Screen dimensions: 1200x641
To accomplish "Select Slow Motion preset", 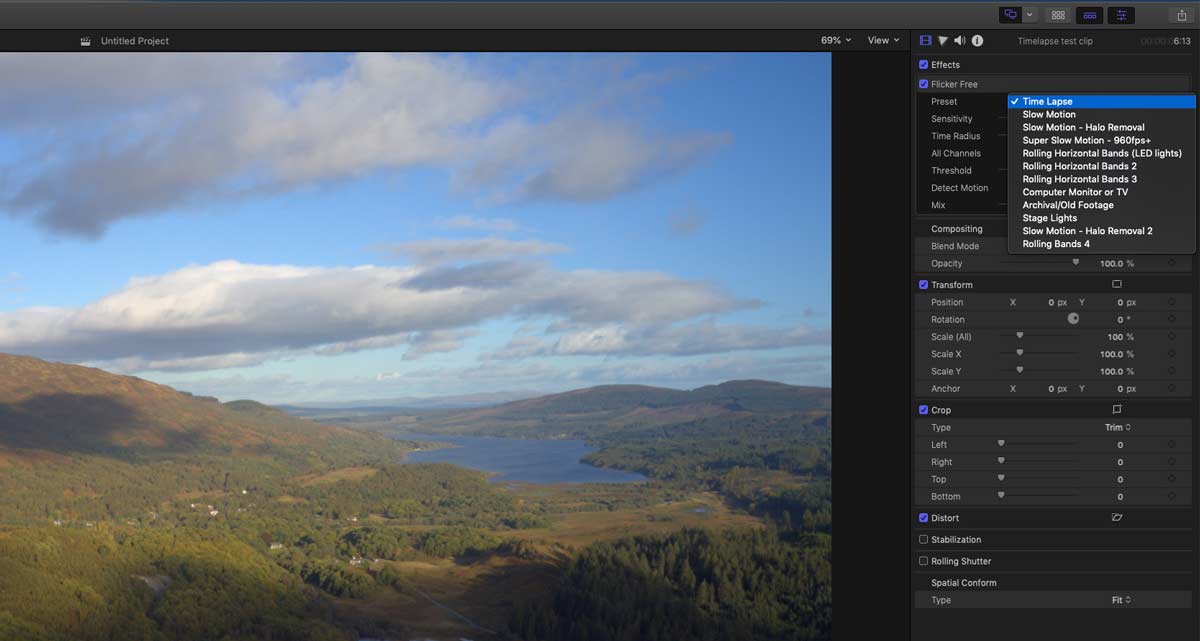I will (x=1102, y=115).
